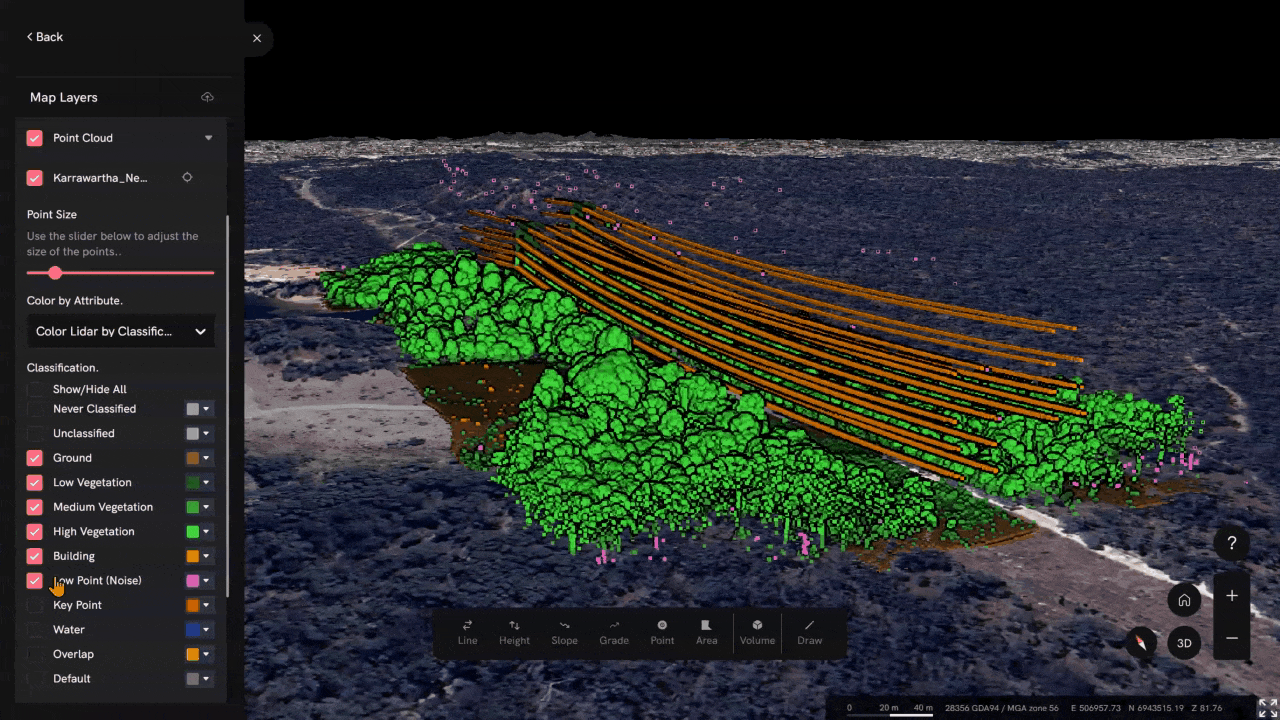Zoom in with the plus button
Viewport: 1280px width, 720px height.
coord(1232,596)
